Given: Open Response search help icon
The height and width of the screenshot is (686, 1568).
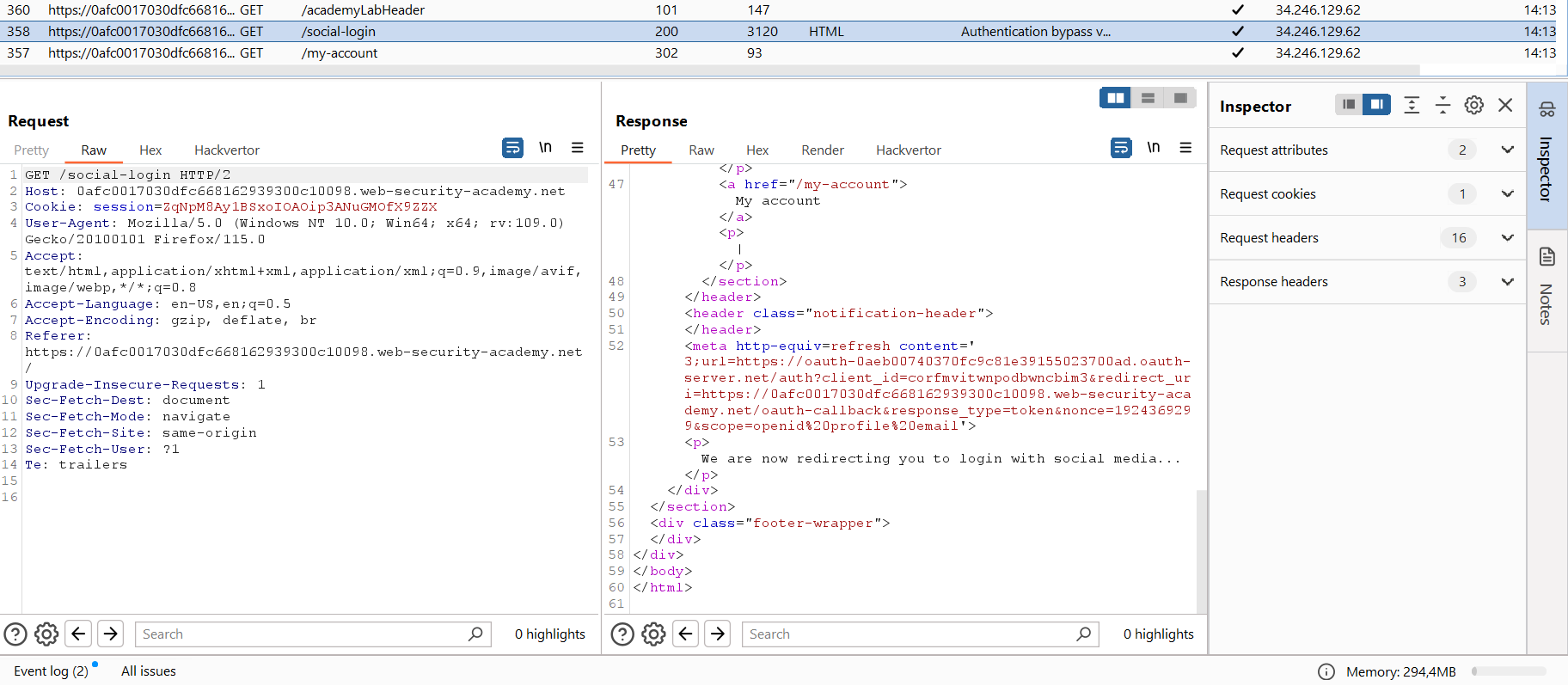Looking at the screenshot, I should click(x=622, y=634).
